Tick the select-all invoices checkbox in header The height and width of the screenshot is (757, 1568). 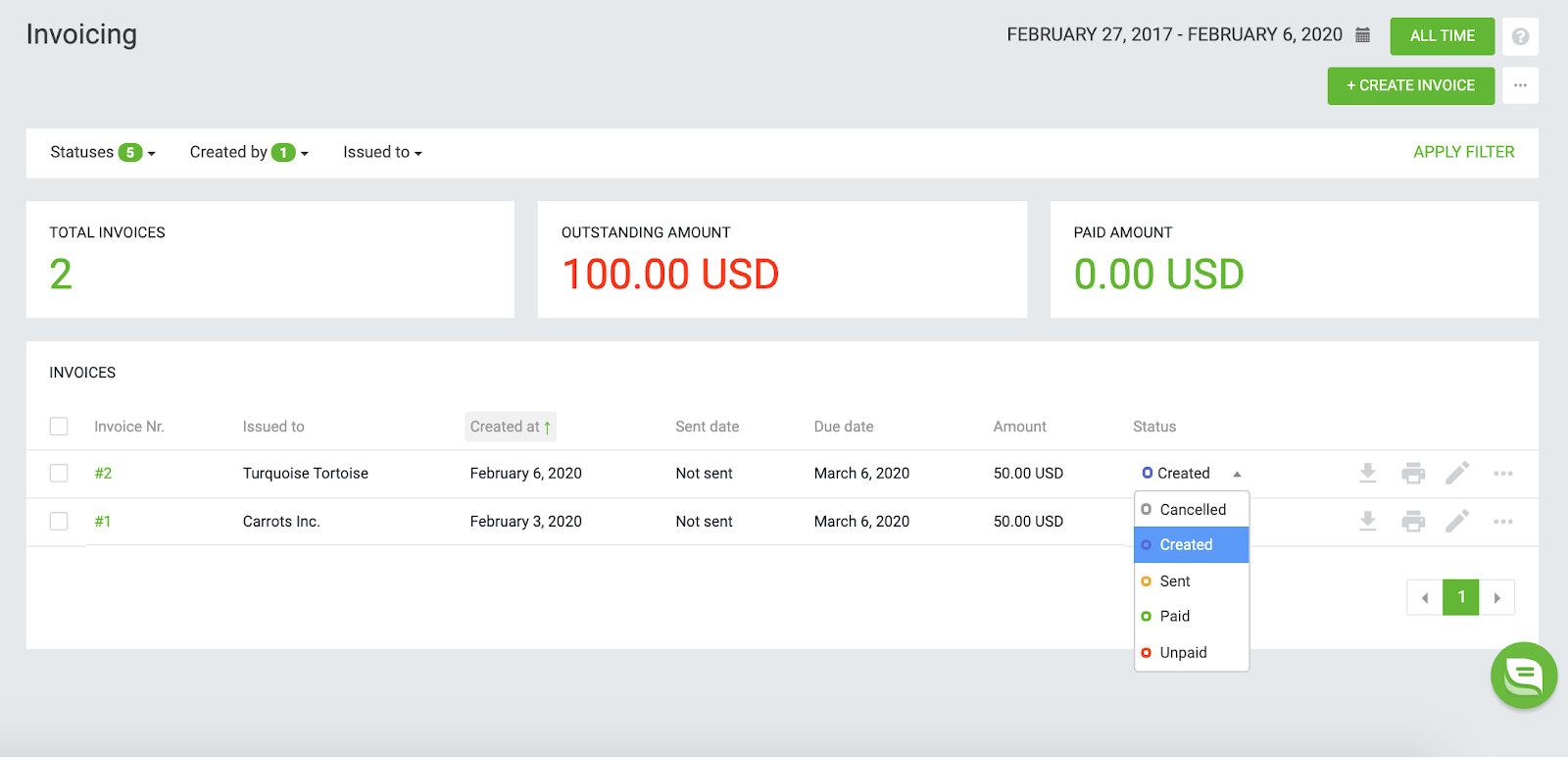pos(59,427)
